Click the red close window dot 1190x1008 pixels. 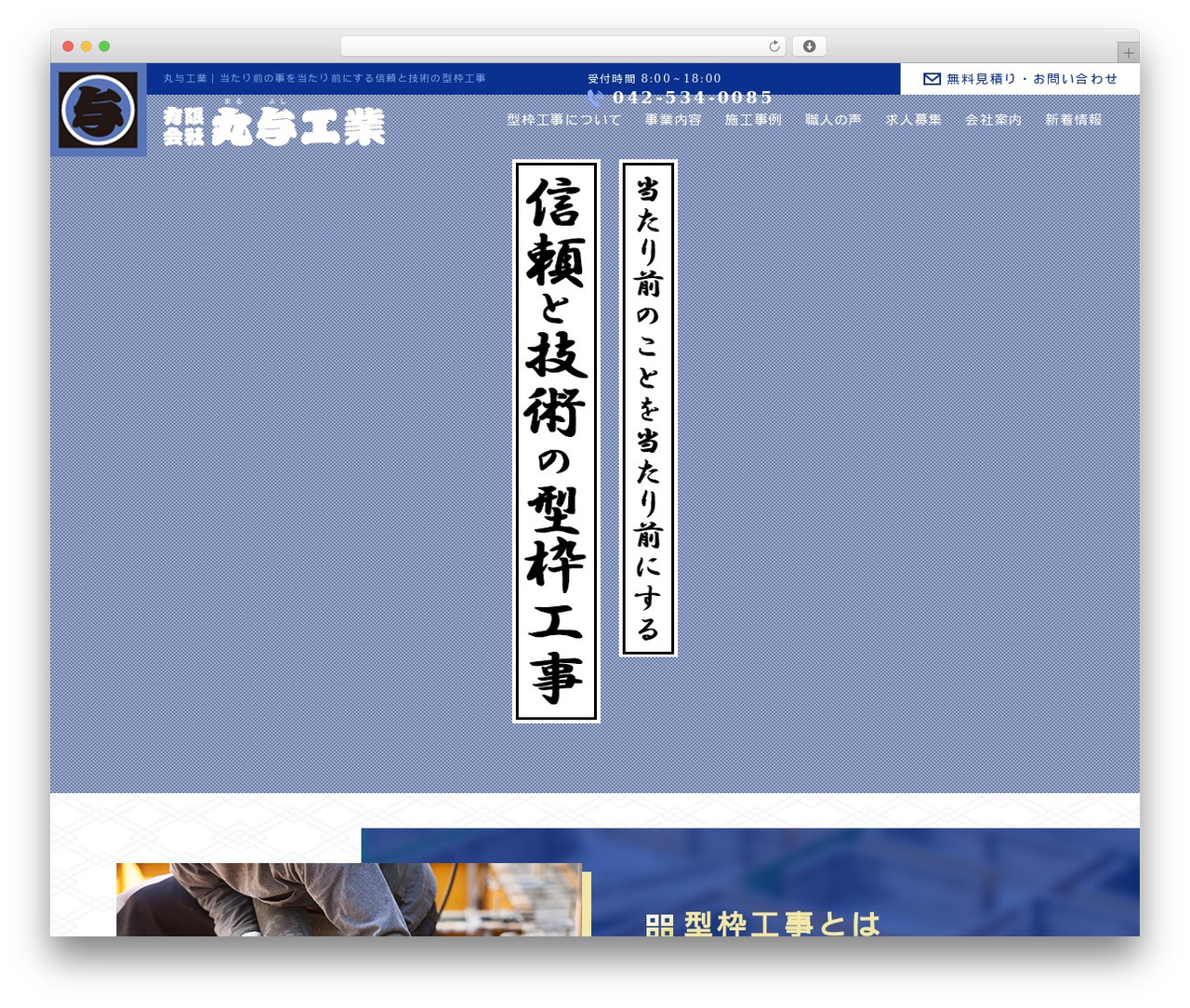coord(68,46)
